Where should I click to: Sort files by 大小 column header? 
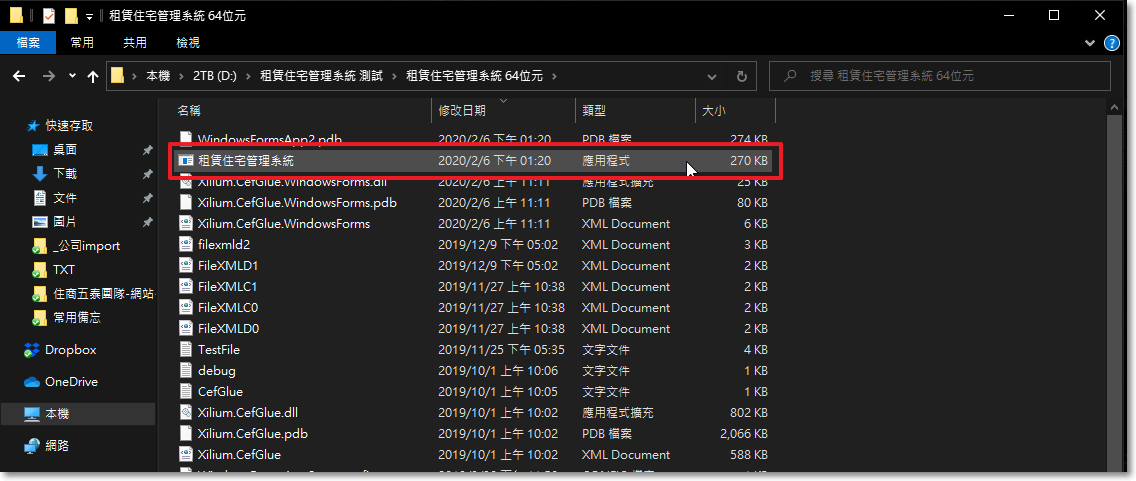(x=714, y=110)
